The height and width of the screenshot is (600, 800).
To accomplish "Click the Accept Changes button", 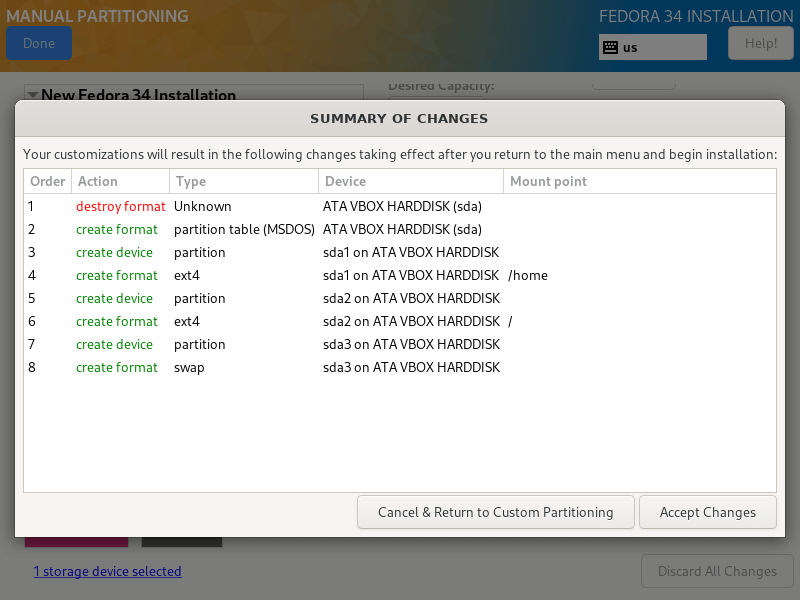I will coord(707,512).
